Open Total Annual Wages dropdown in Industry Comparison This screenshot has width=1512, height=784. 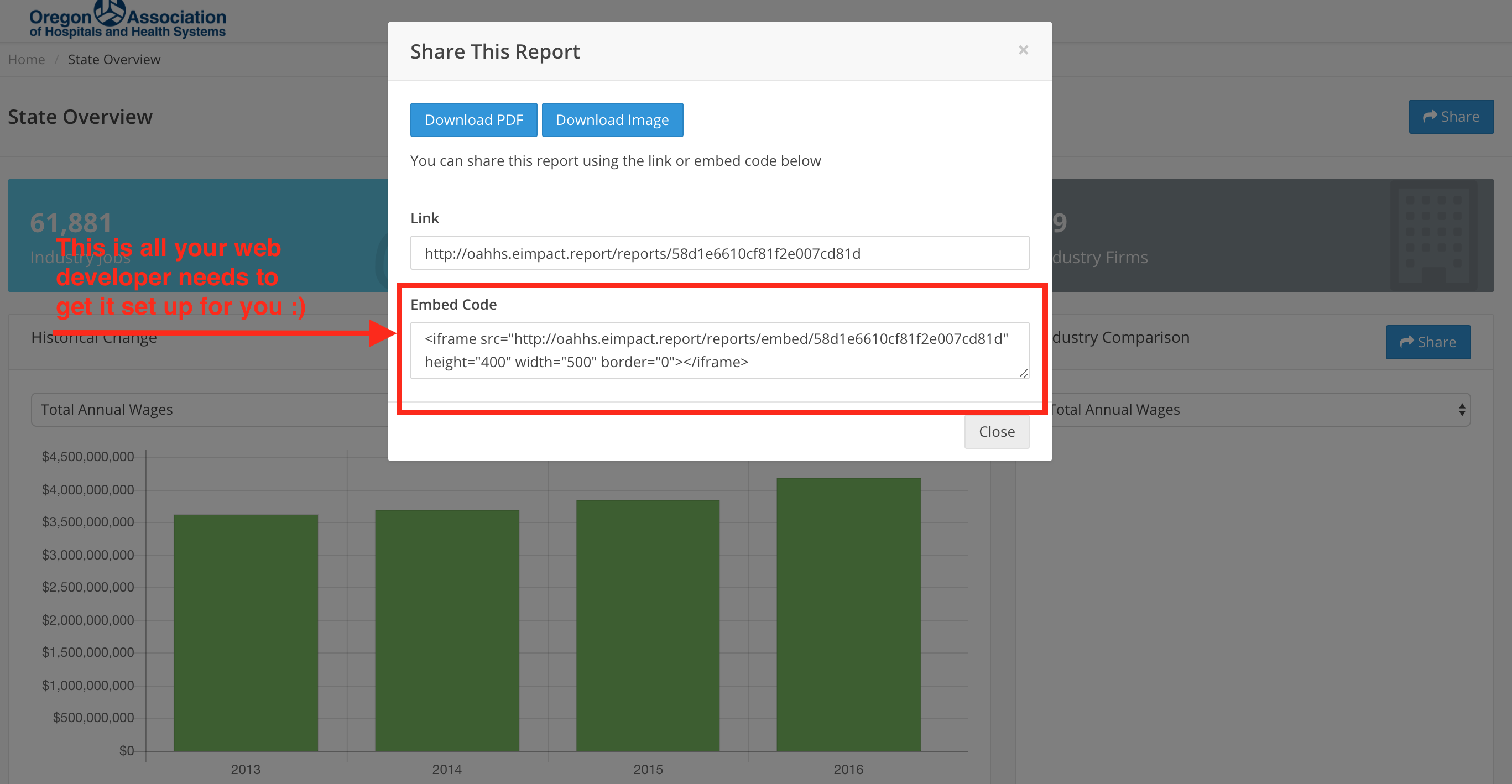click(1260, 410)
